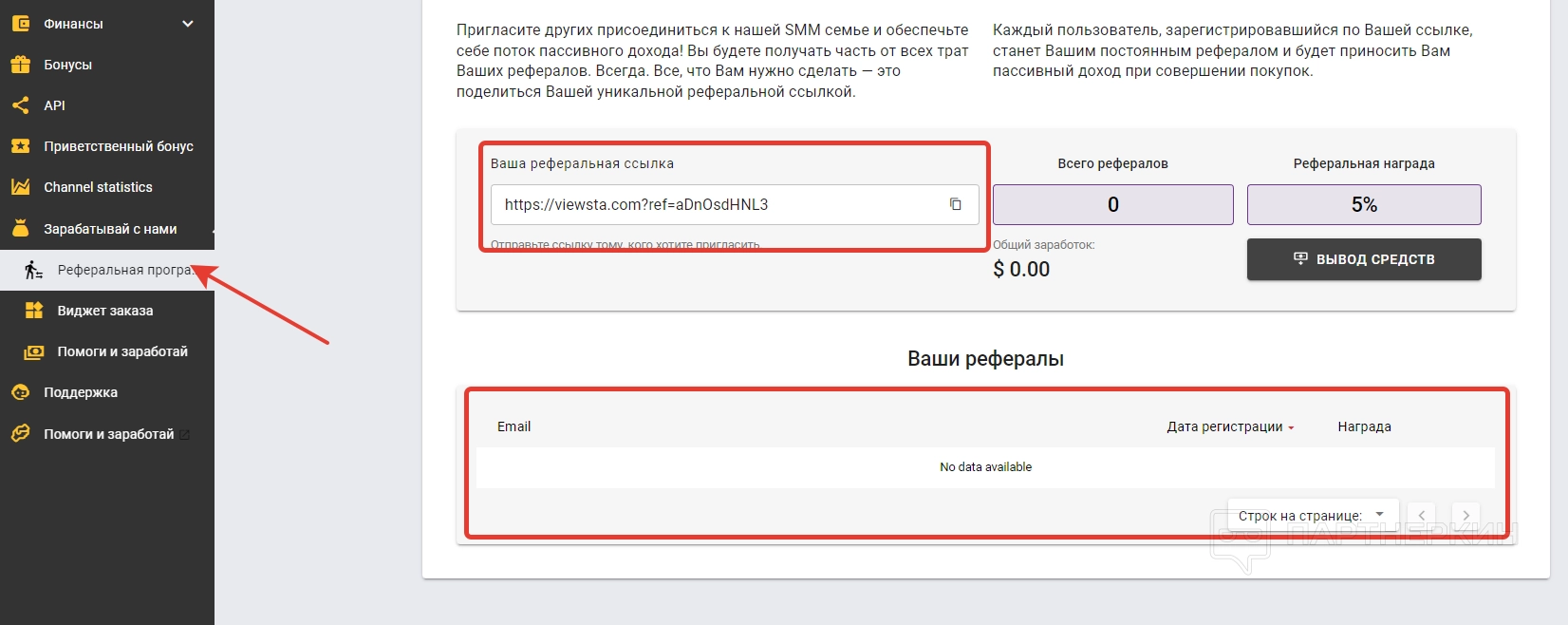Copy the referral link with the copy icon
The image size is (1568, 625).
(x=956, y=204)
